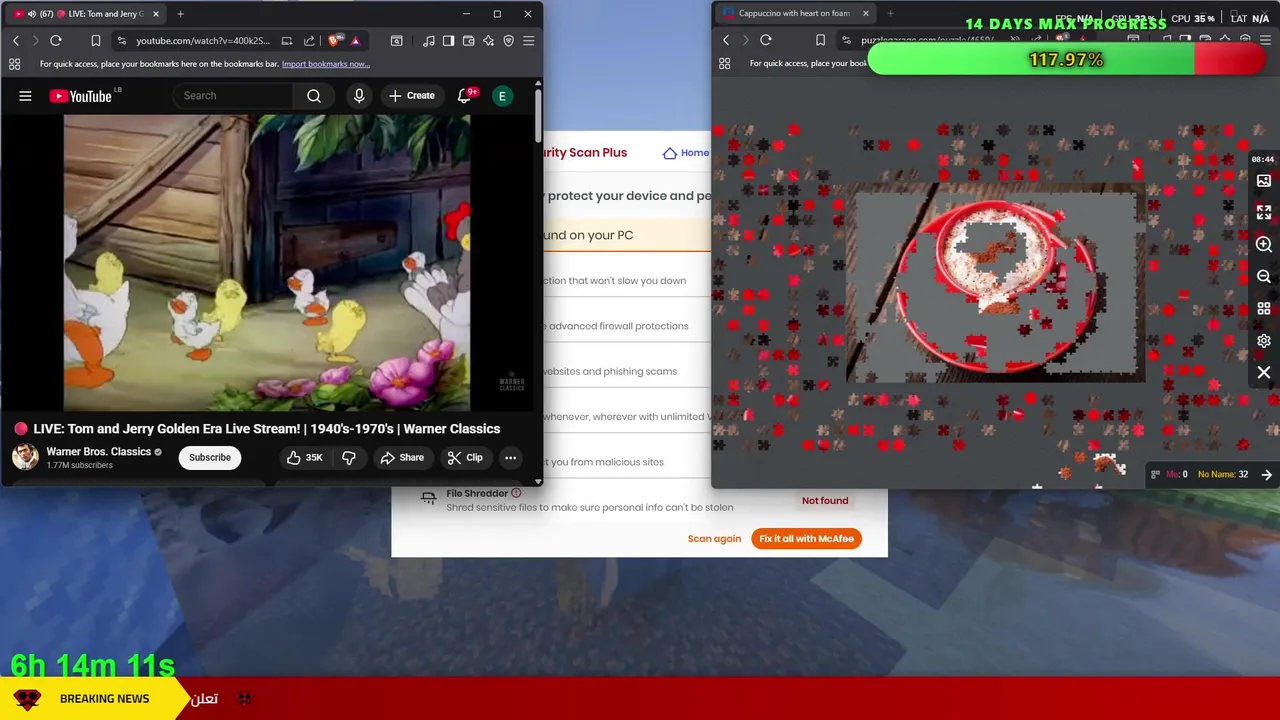Focus the YouTube Search field

(233, 96)
